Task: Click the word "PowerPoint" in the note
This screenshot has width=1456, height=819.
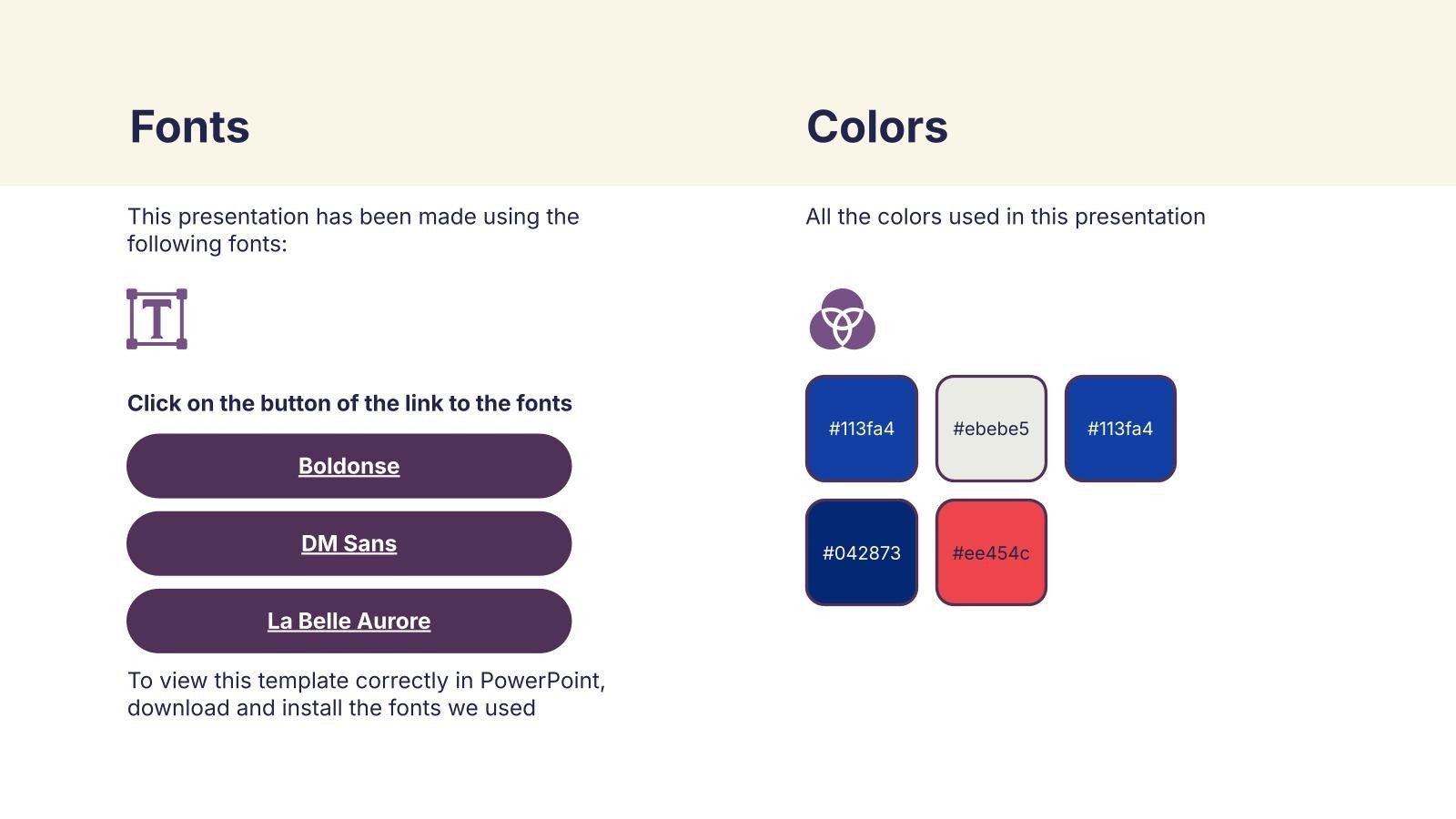Action: pos(541,681)
